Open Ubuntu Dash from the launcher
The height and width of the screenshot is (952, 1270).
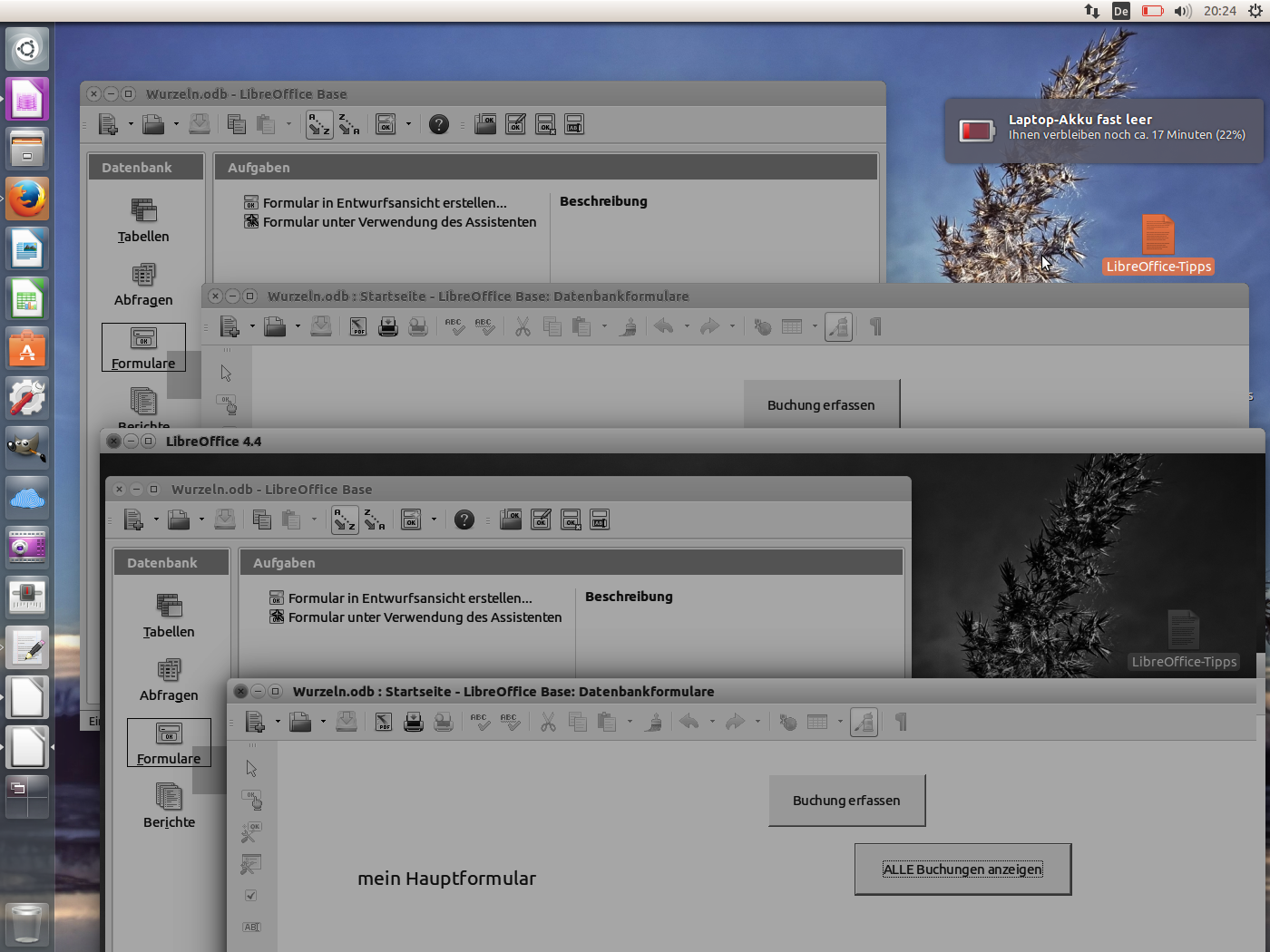point(27,49)
